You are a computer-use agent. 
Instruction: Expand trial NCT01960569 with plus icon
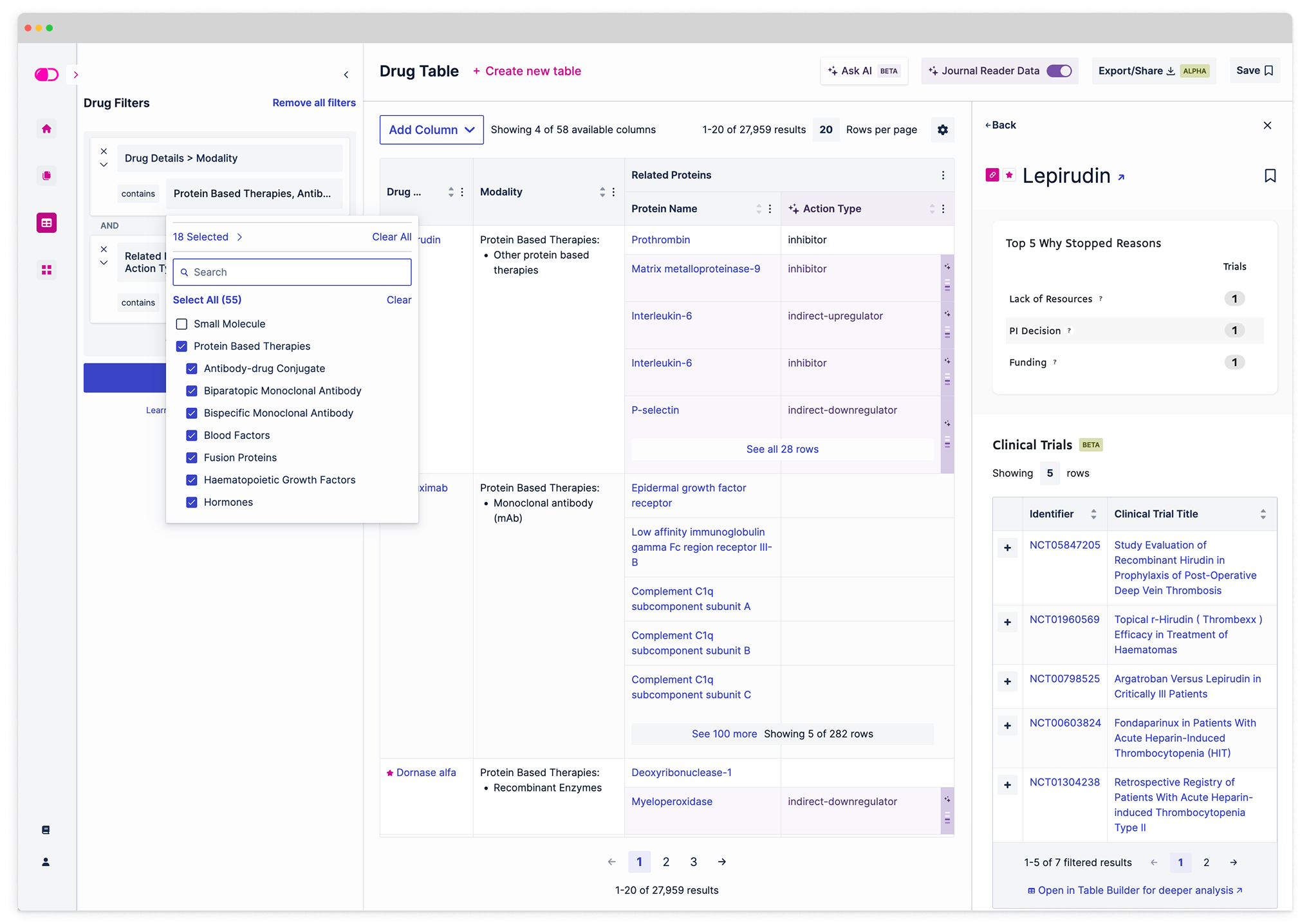click(x=1007, y=622)
